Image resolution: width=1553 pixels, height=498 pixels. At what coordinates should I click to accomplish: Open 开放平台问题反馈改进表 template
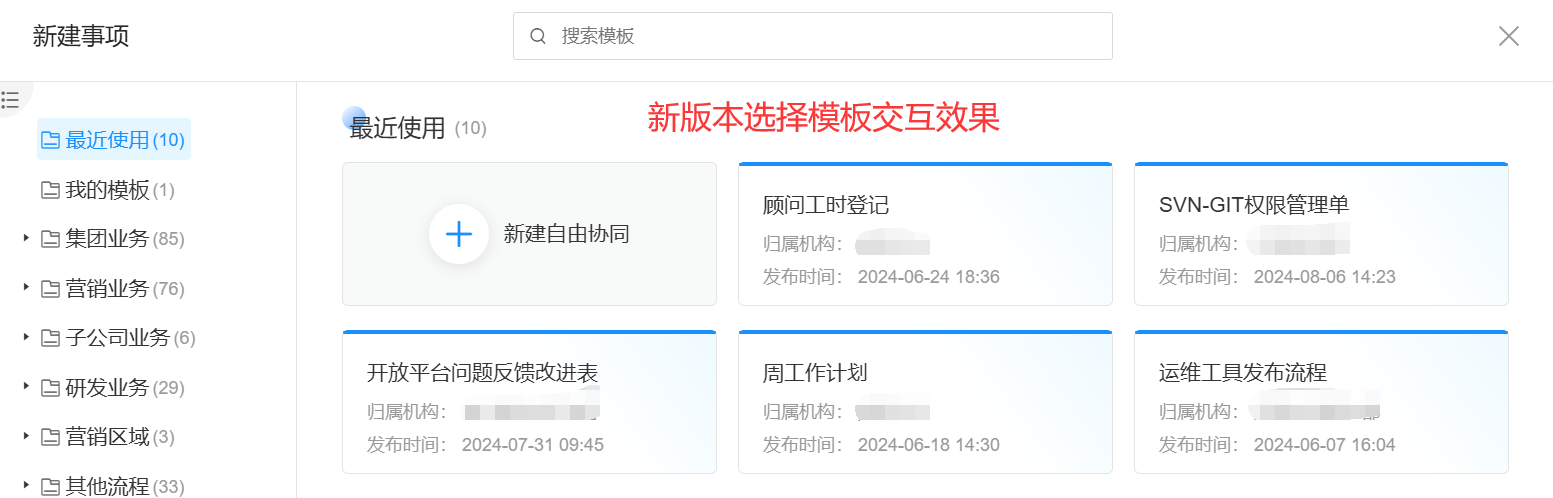[529, 402]
